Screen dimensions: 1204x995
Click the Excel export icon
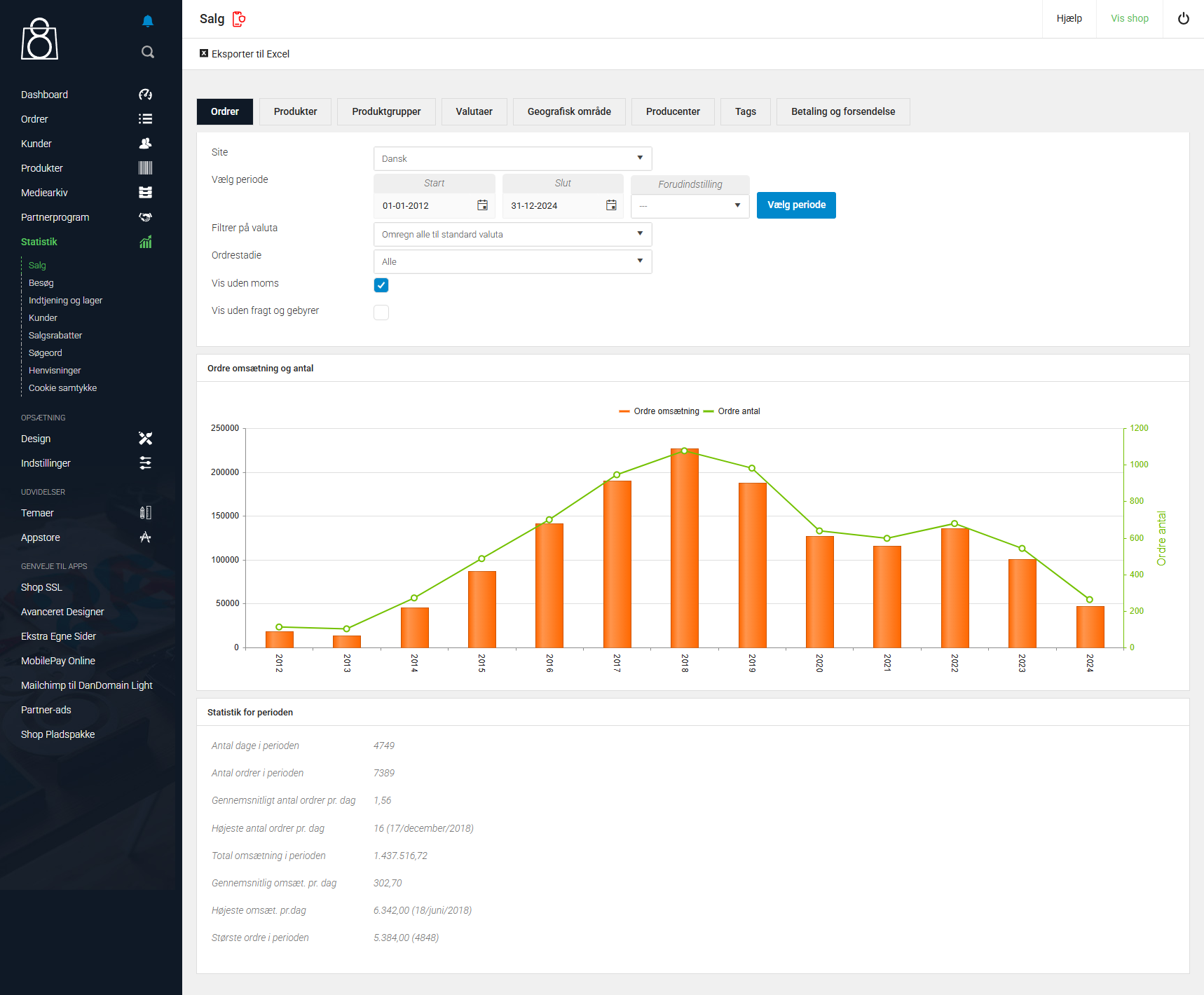(x=204, y=53)
